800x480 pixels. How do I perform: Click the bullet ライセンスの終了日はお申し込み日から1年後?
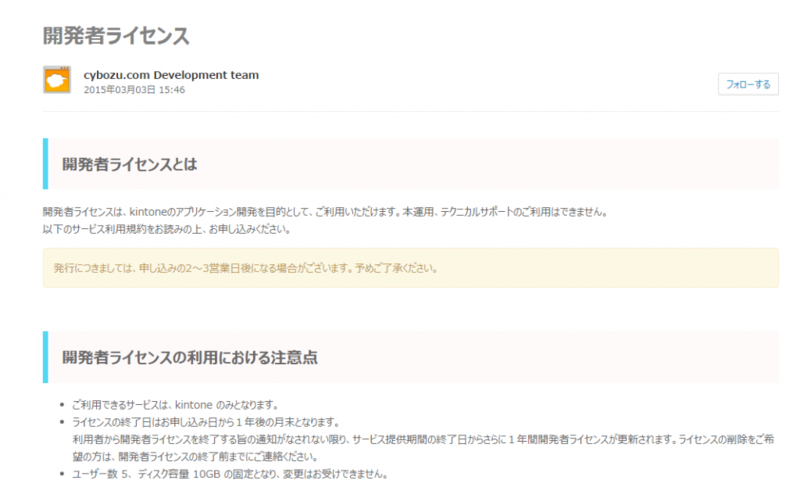pyautogui.click(x=206, y=422)
